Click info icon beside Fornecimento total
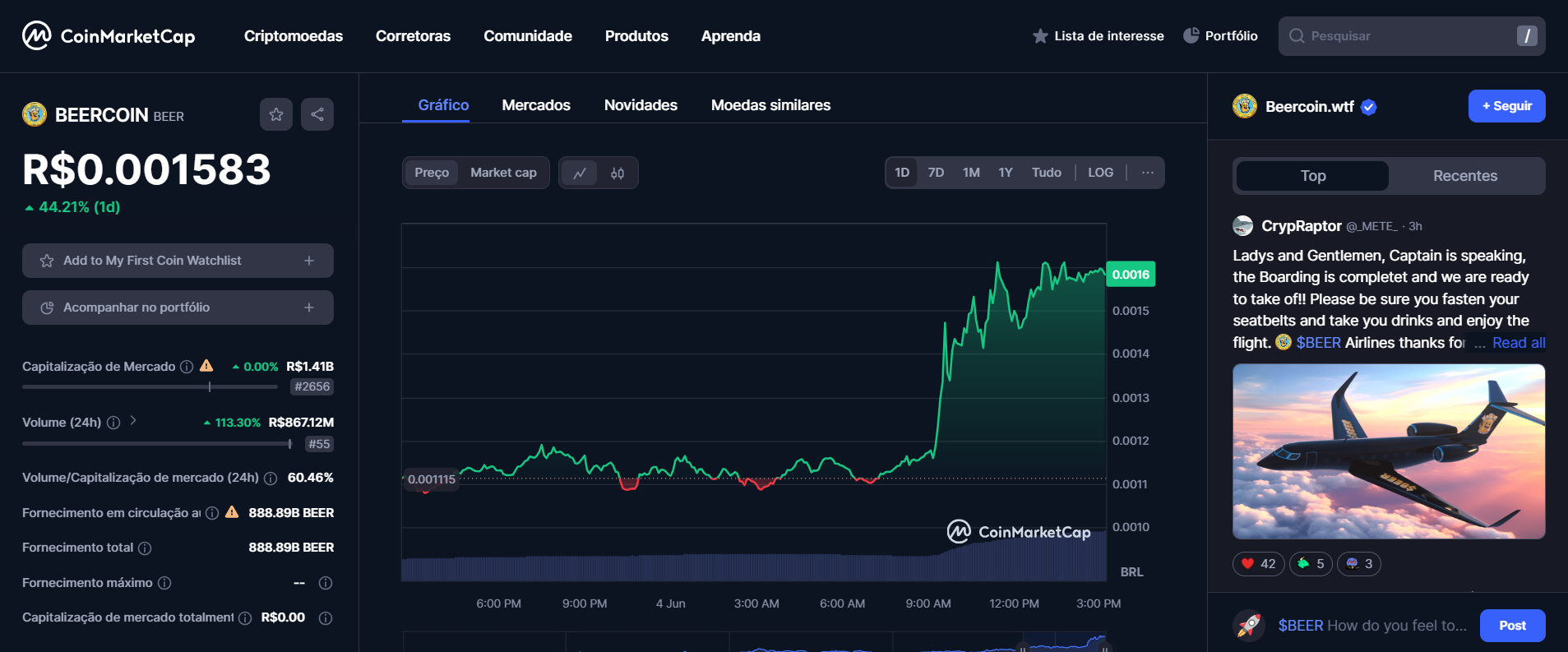1568x652 pixels. 145,548
